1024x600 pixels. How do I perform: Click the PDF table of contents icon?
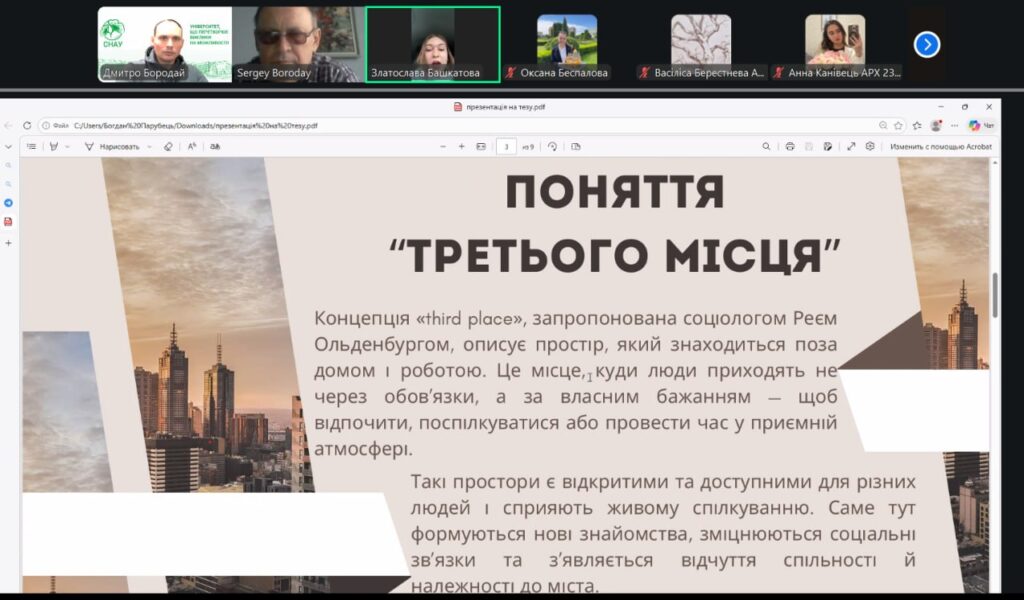point(32,146)
